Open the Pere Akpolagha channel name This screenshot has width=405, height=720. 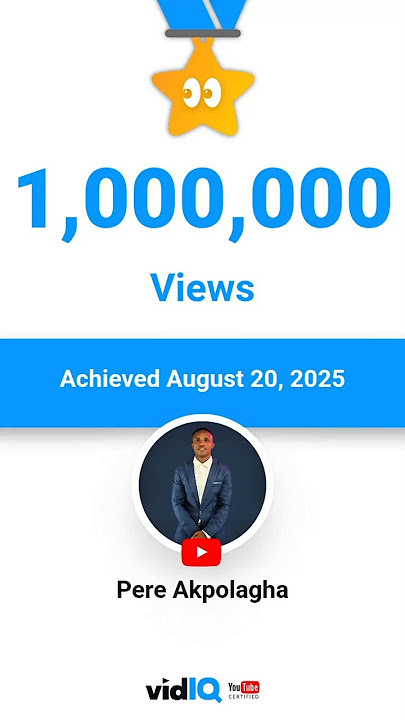coord(202,590)
